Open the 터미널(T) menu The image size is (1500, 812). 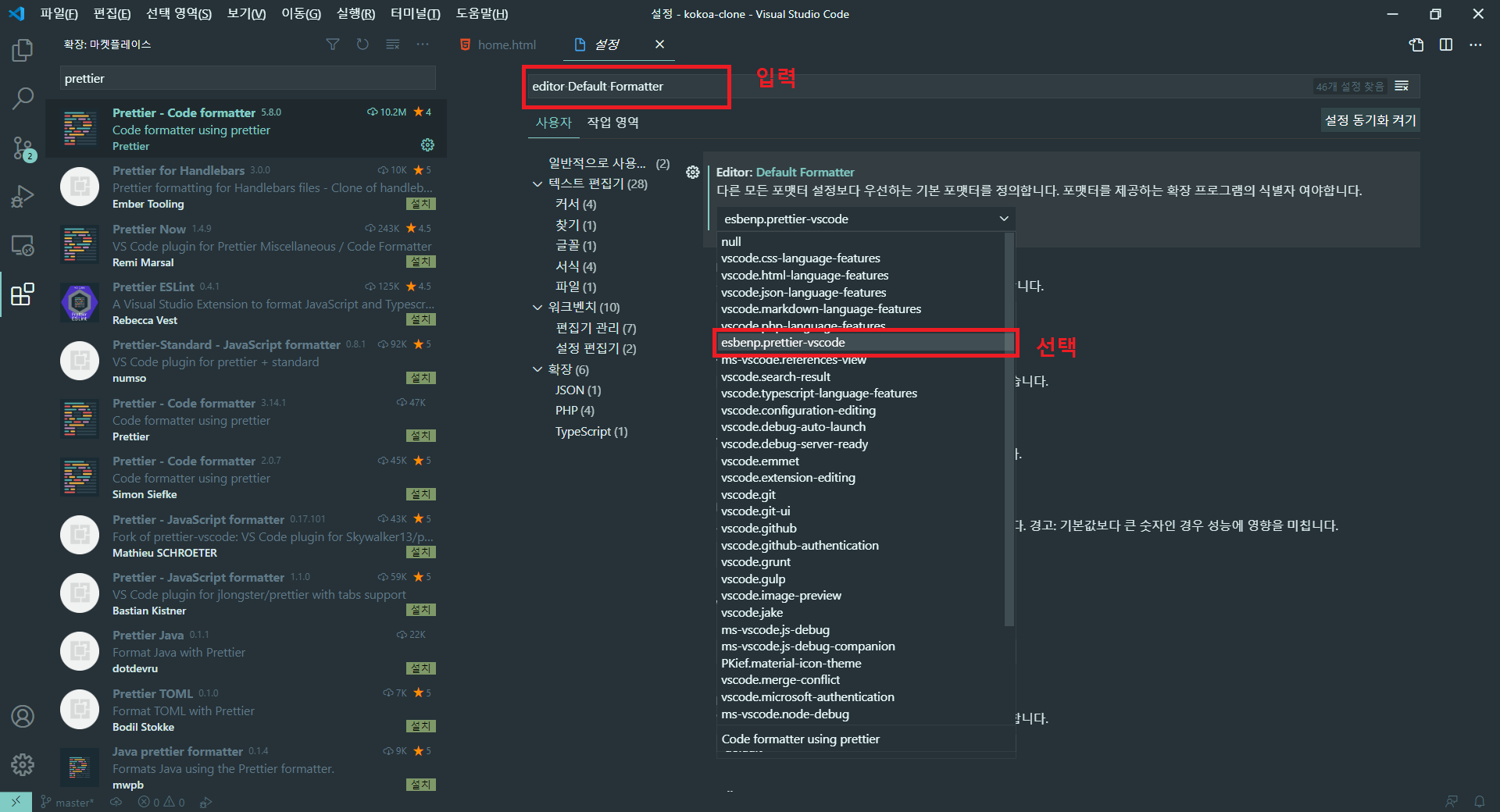(x=415, y=14)
